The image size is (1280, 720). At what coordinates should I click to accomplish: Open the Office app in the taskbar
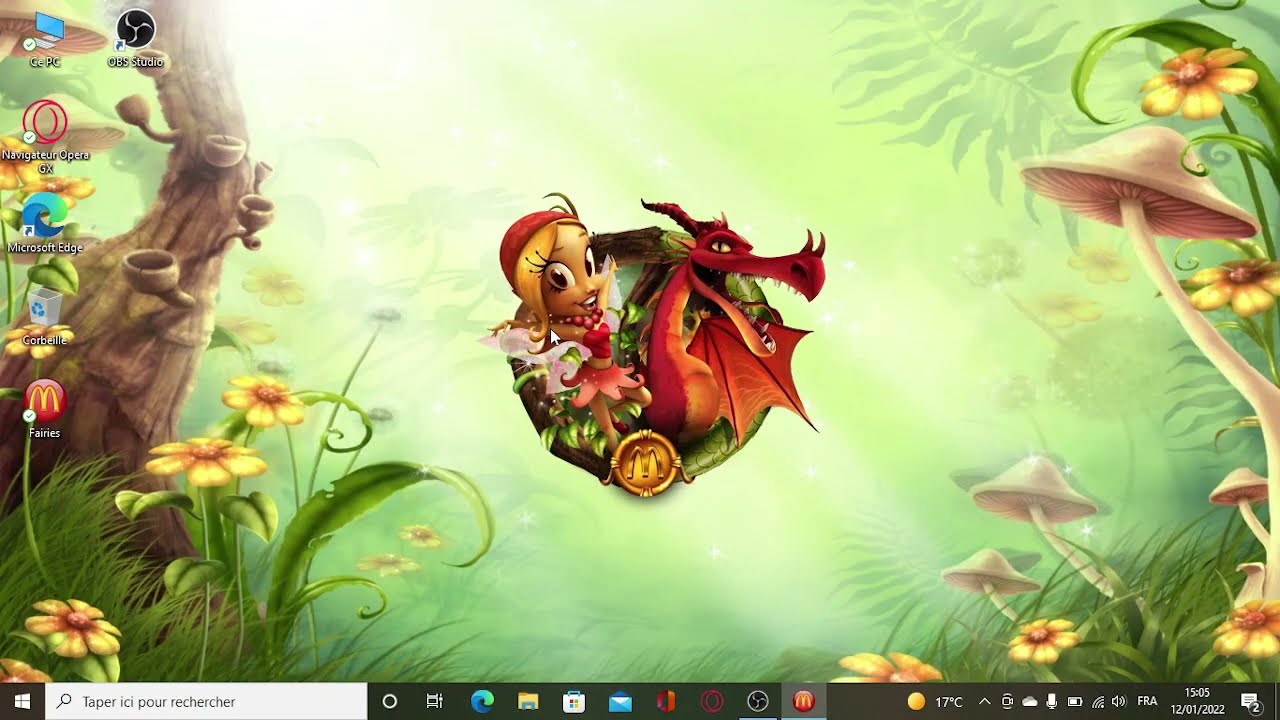(x=666, y=702)
